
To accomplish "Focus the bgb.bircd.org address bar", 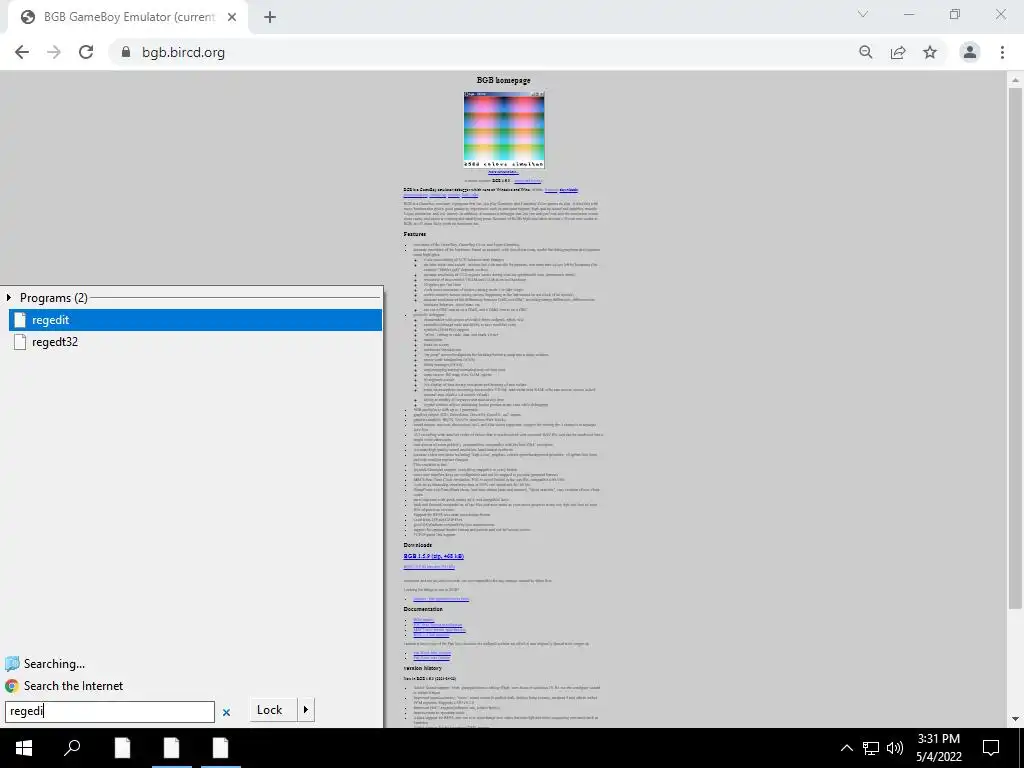I will 483,52.
